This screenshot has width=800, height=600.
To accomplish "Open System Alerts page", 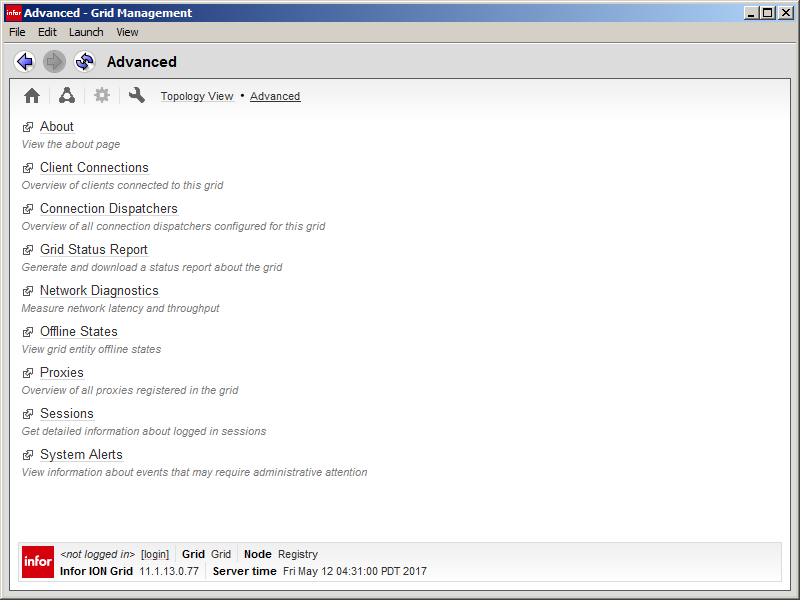I will pos(81,455).
